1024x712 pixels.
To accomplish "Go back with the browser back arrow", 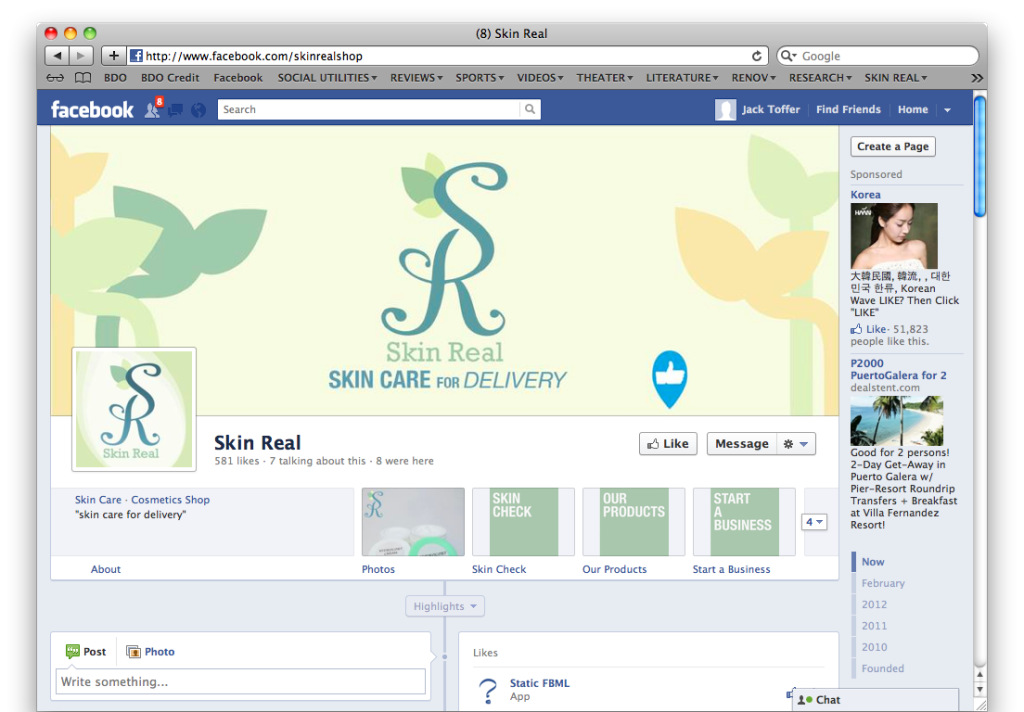I will point(57,56).
